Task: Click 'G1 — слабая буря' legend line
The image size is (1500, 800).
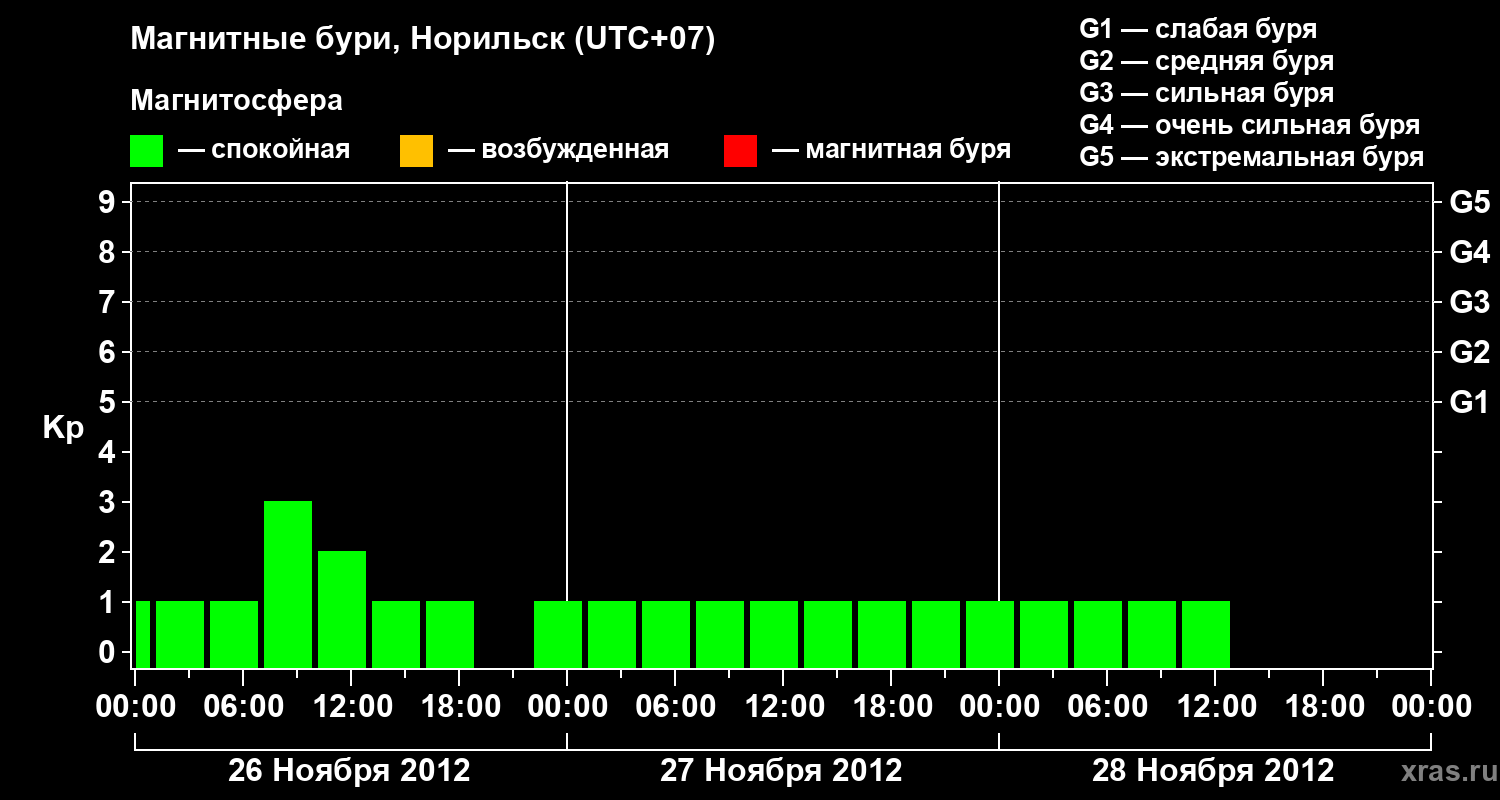Action: click(1198, 28)
